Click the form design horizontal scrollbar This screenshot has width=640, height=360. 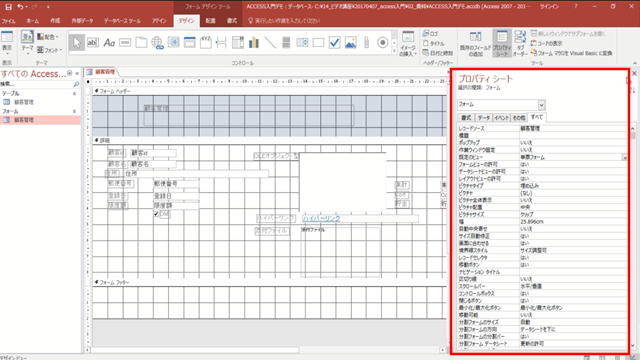tap(265, 350)
